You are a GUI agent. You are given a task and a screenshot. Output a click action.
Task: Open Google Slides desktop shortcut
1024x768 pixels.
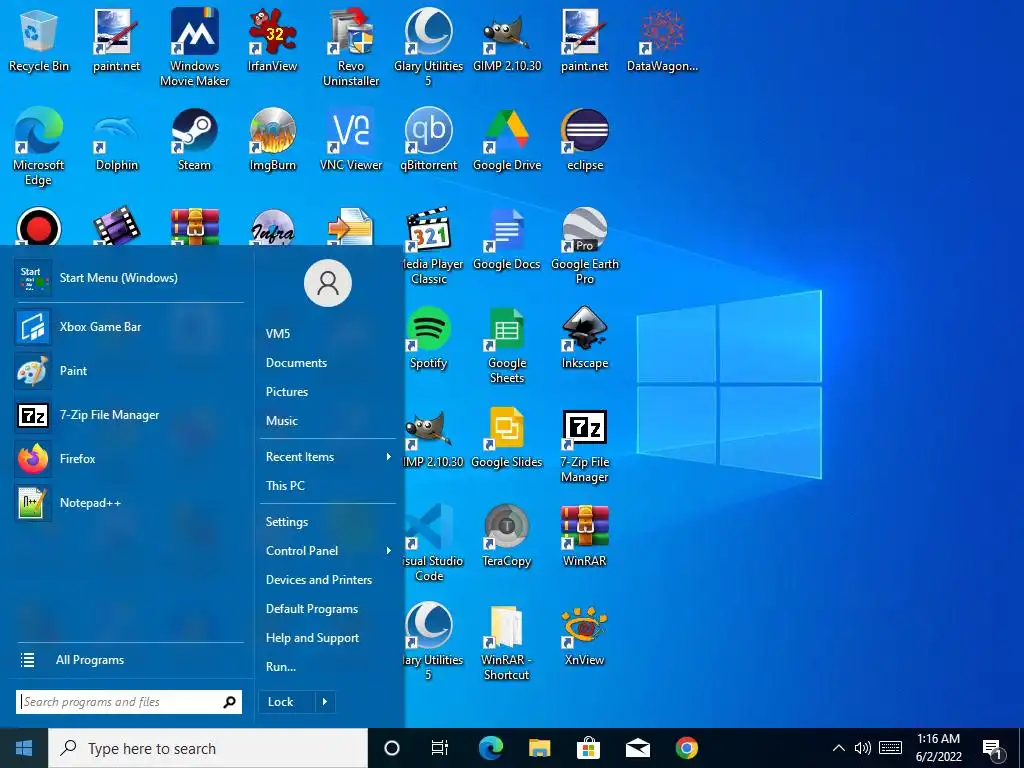coord(507,438)
